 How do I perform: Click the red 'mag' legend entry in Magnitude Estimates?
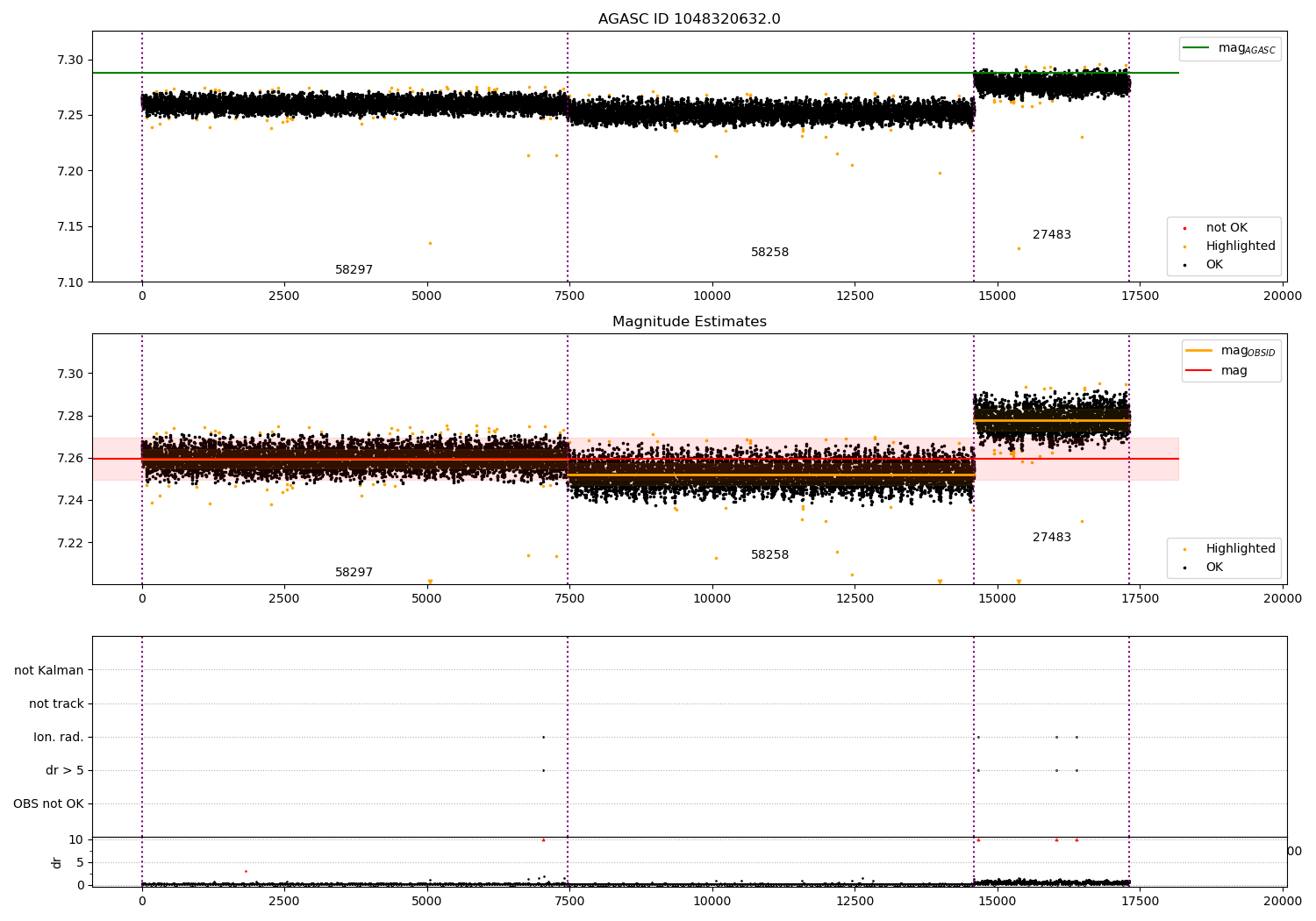tap(1217, 371)
